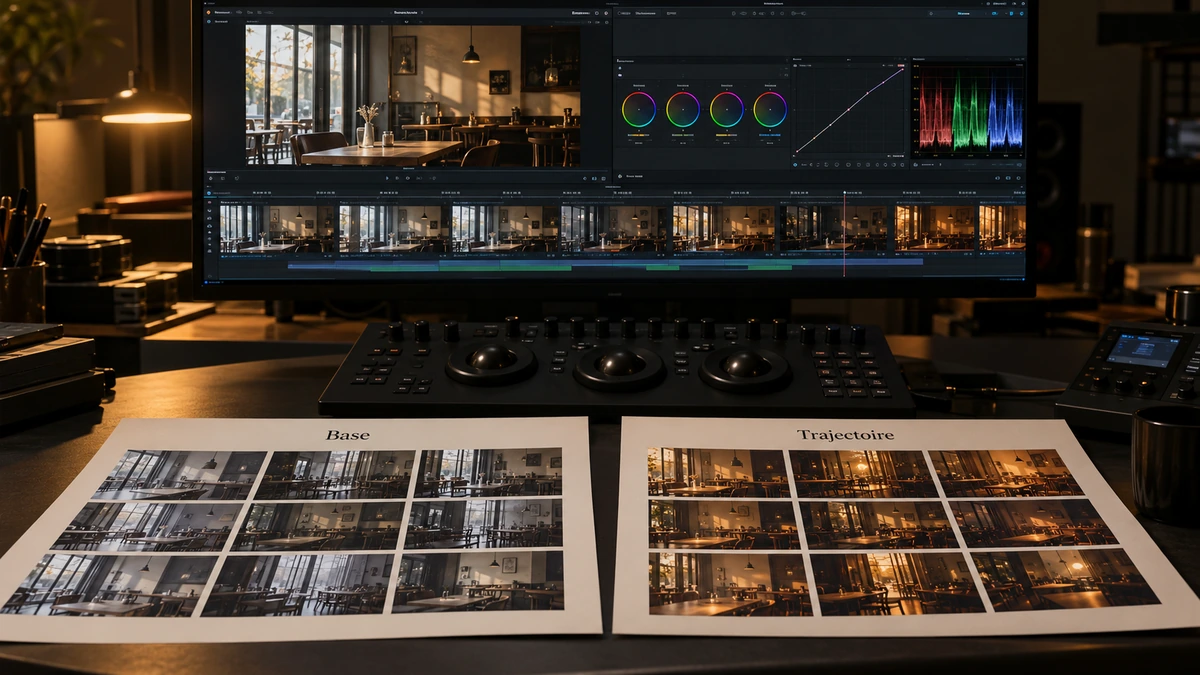Click the leftmost color wheel in the grading panel
Viewport: 1200px width, 675px height.
click(639, 109)
